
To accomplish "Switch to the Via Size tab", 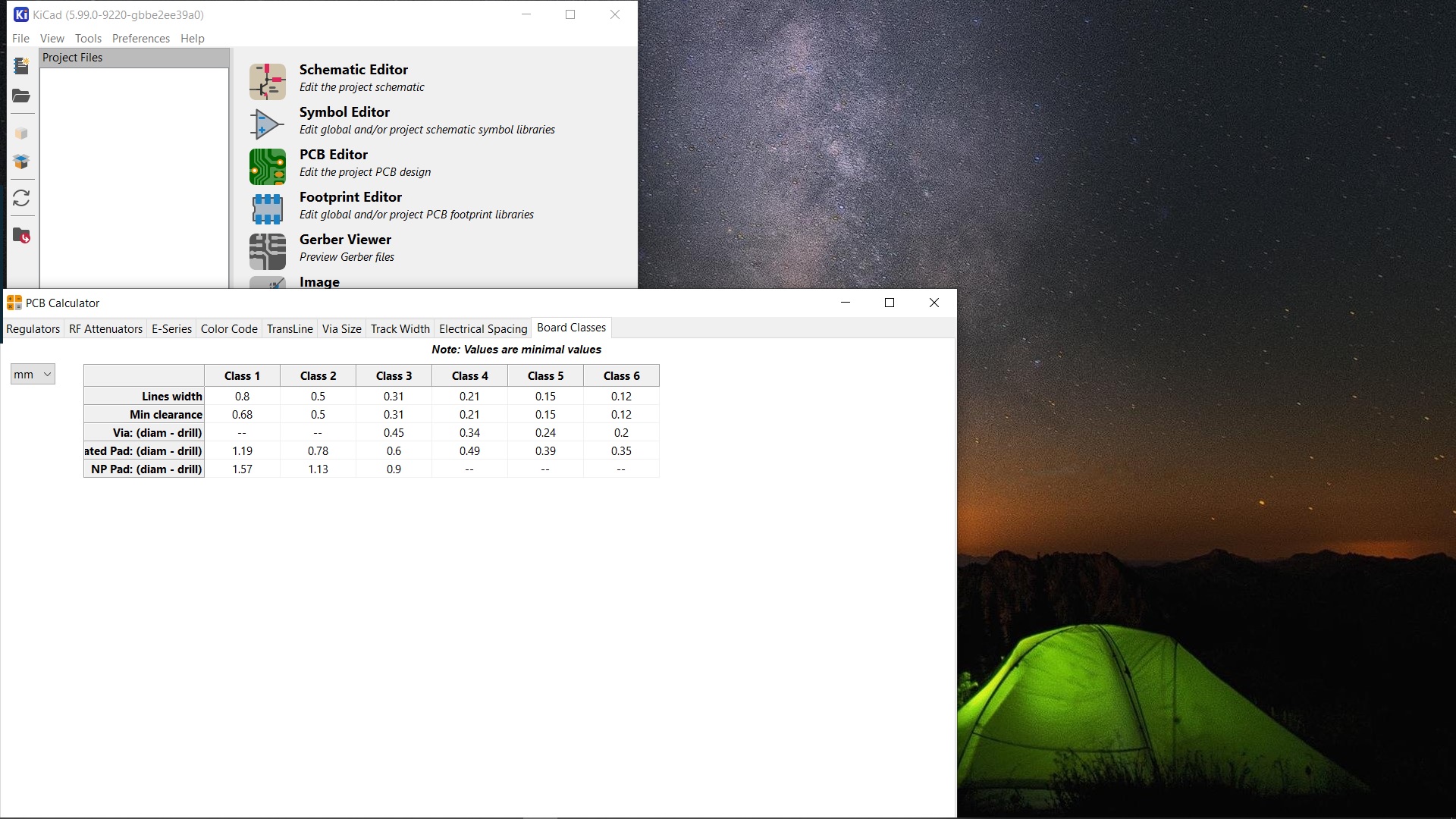I will (x=341, y=328).
